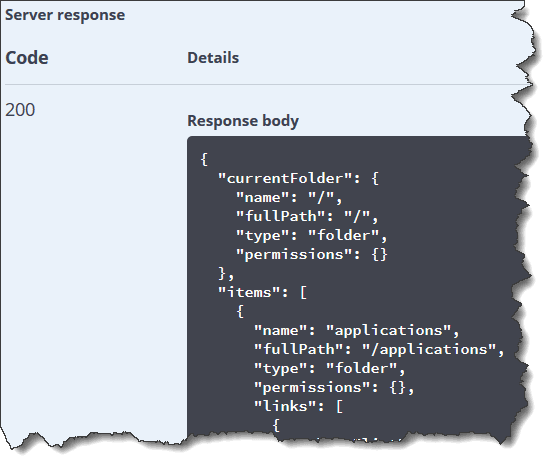The image size is (557, 471).
Task: Click the first "type": "folder" line
Action: pyautogui.click(x=312, y=236)
